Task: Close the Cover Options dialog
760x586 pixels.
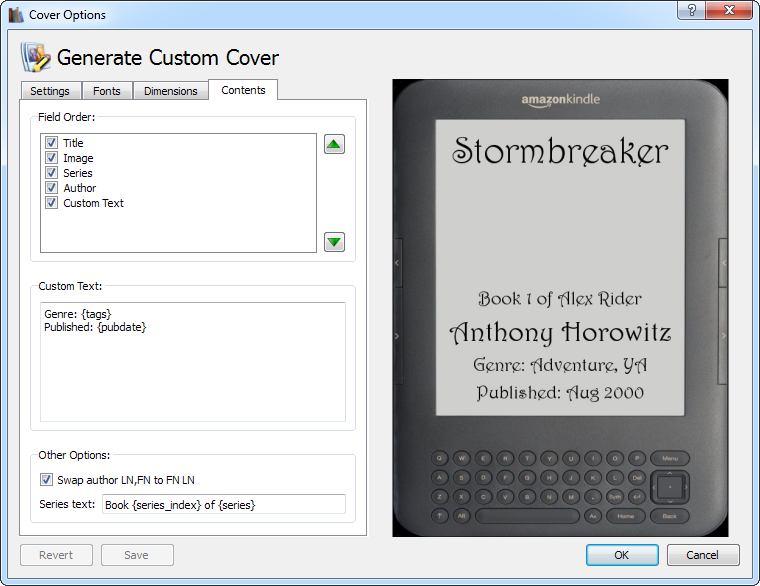Action: (x=729, y=10)
